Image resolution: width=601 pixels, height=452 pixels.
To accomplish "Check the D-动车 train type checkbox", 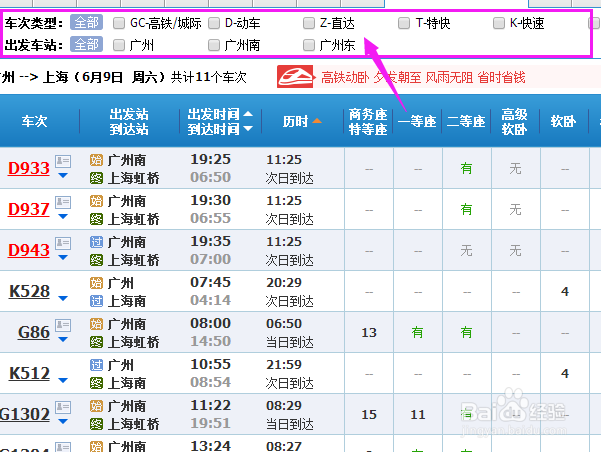I will [x=214, y=23].
